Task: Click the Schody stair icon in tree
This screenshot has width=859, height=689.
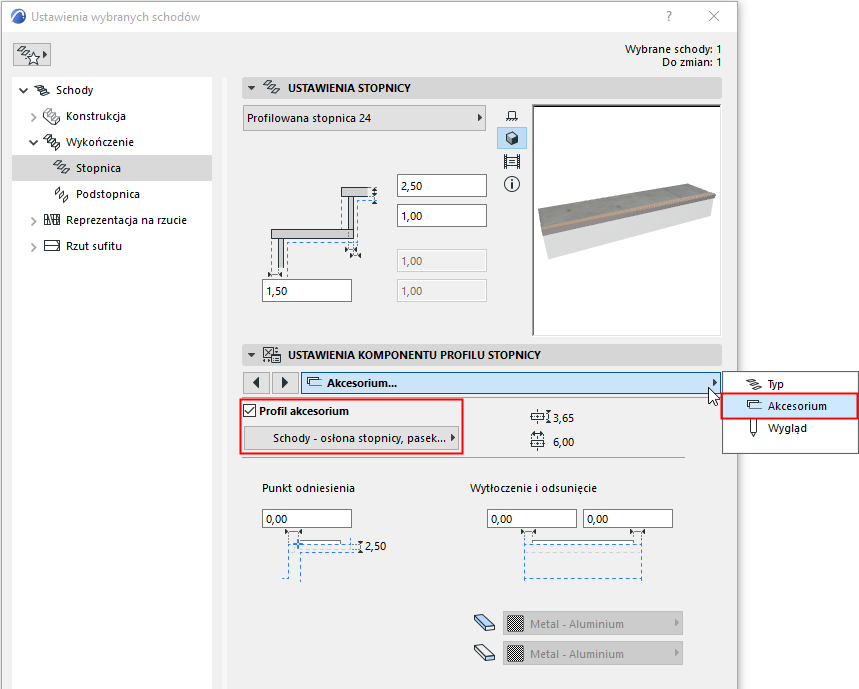Action: (42, 90)
